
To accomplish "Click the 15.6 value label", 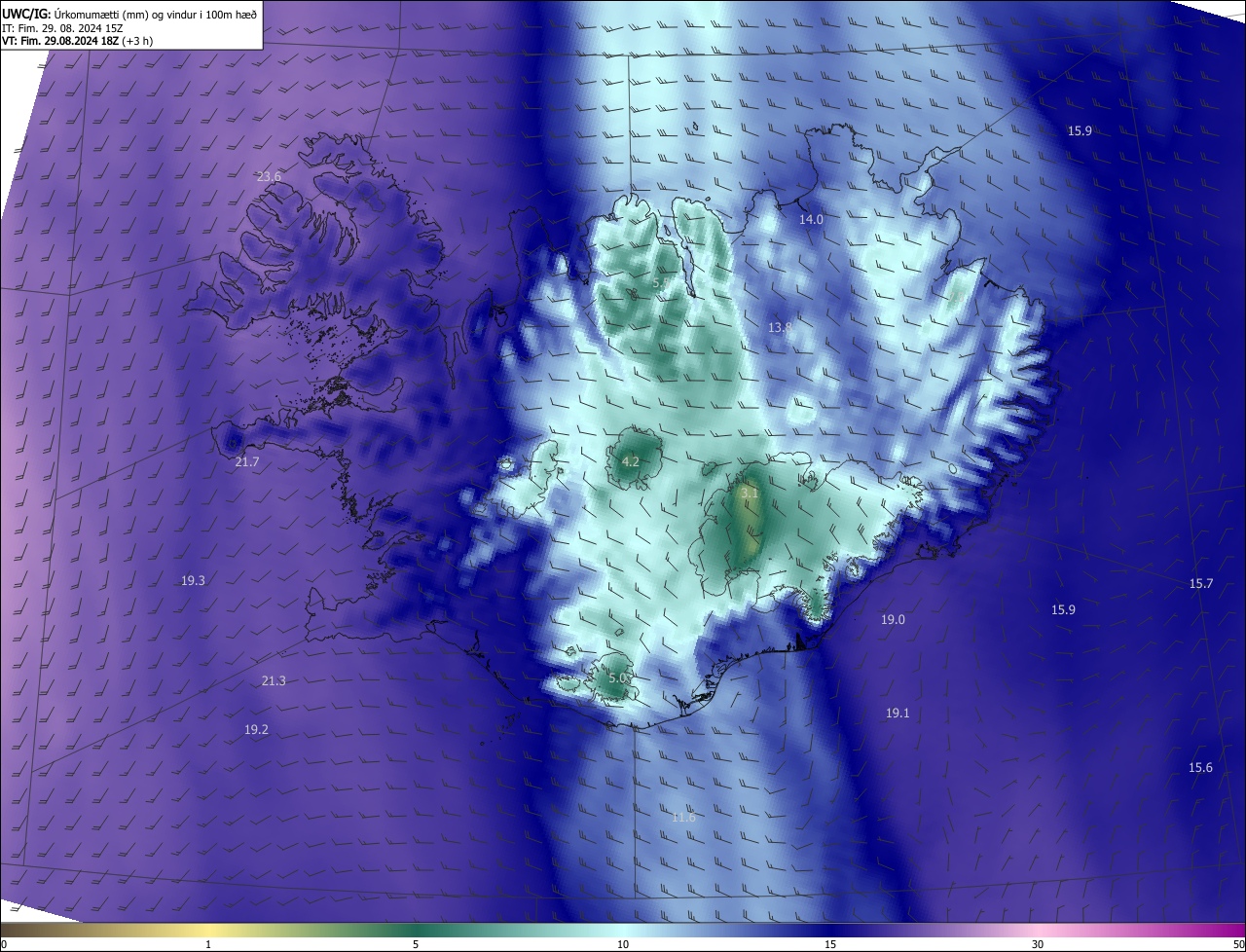I will [1200, 767].
